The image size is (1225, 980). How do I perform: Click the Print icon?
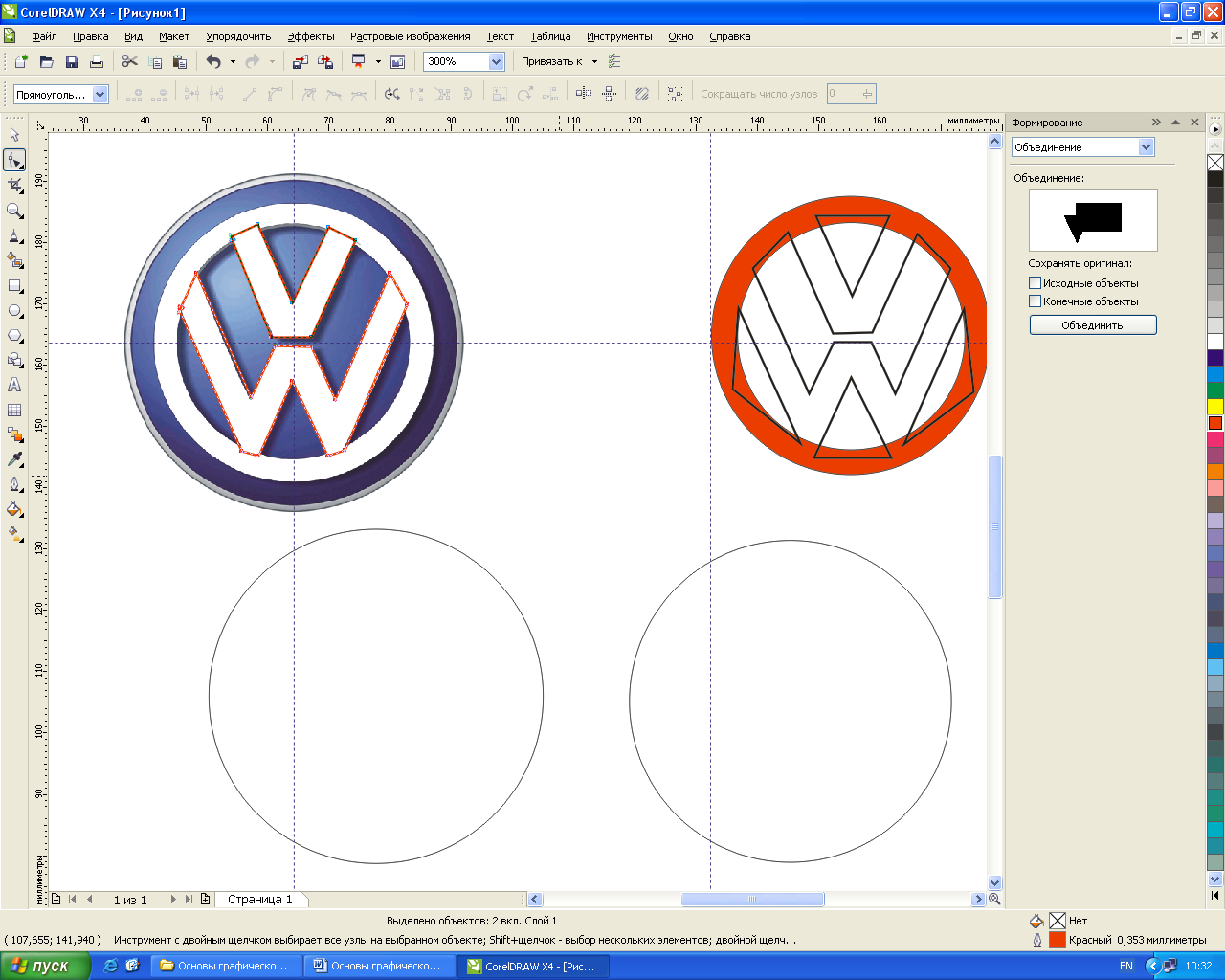point(96,61)
